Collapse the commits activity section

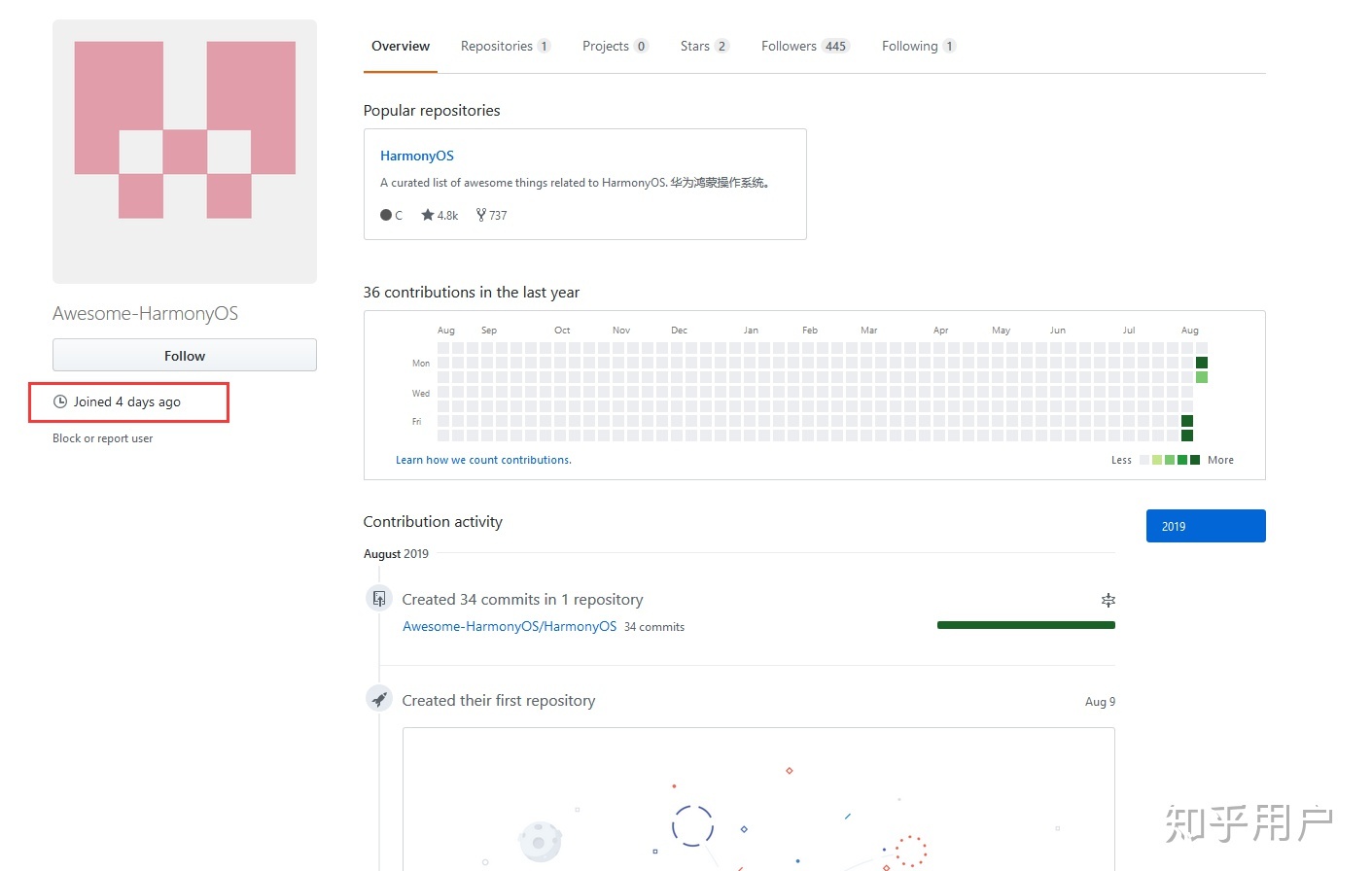[1108, 600]
